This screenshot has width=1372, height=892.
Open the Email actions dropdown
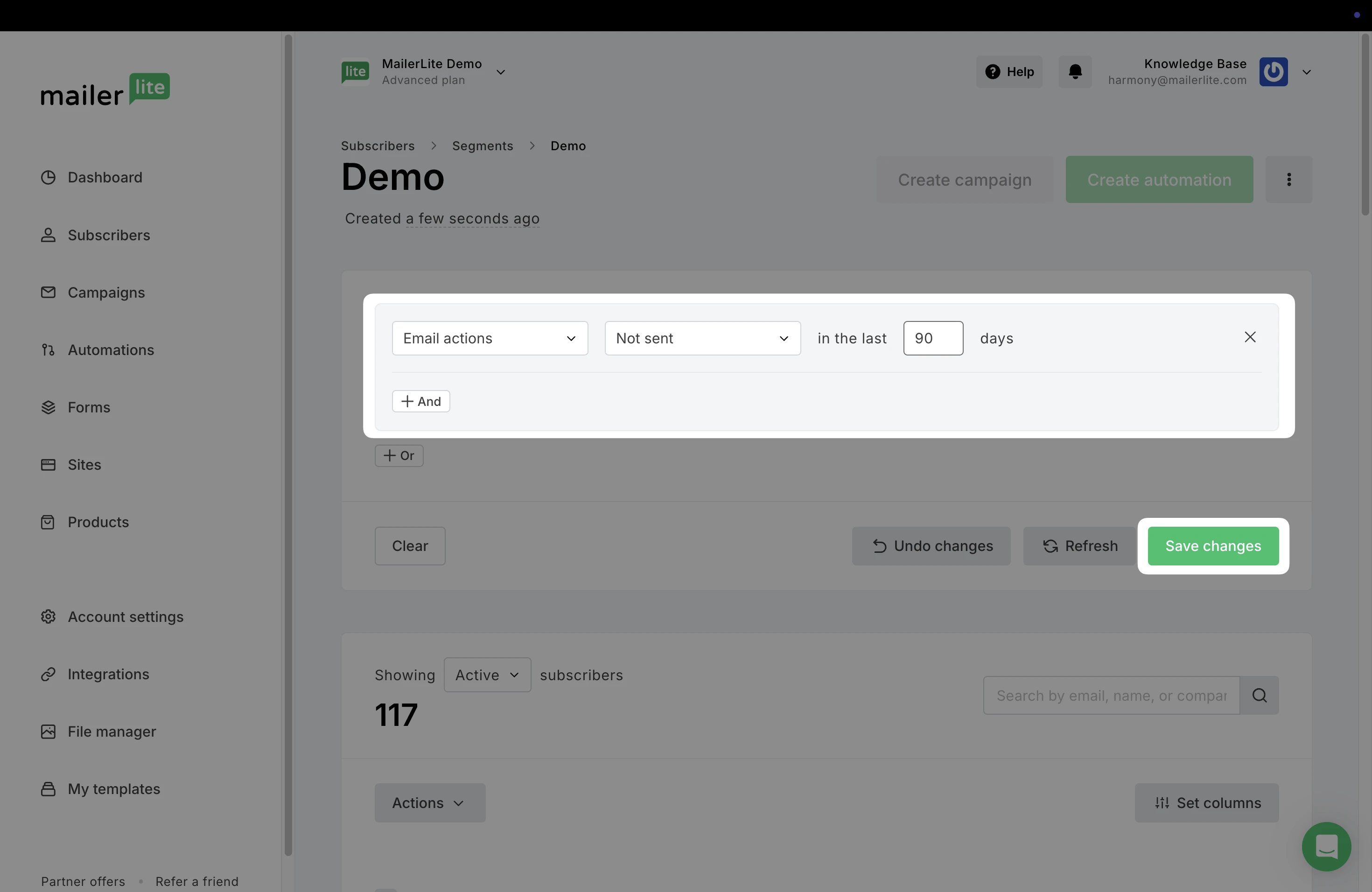coord(490,338)
